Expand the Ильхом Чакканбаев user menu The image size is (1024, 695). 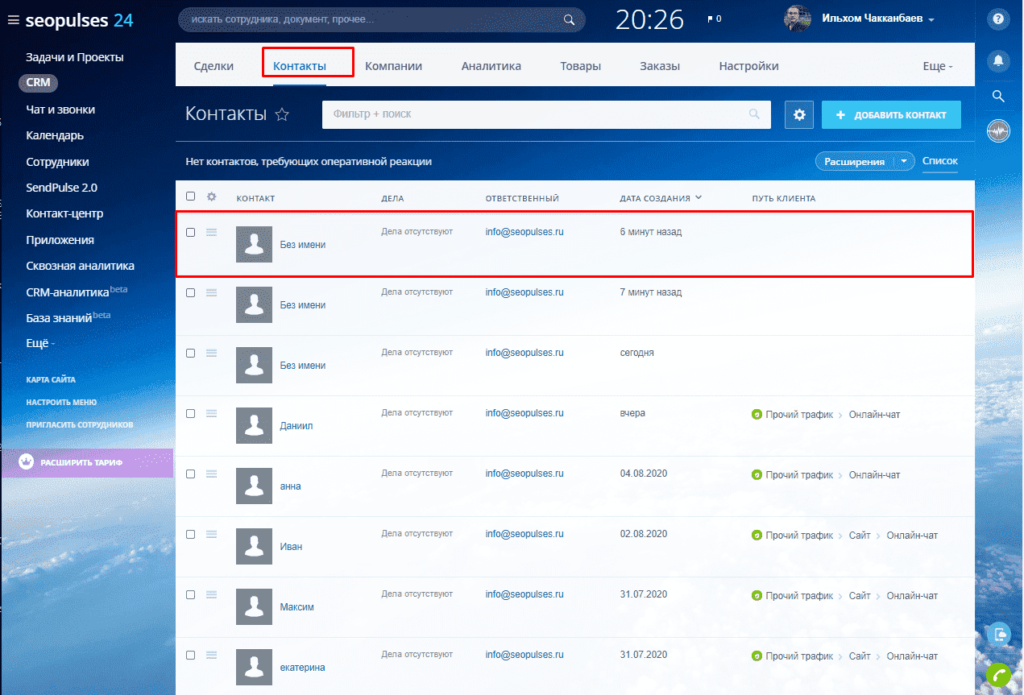tap(878, 19)
